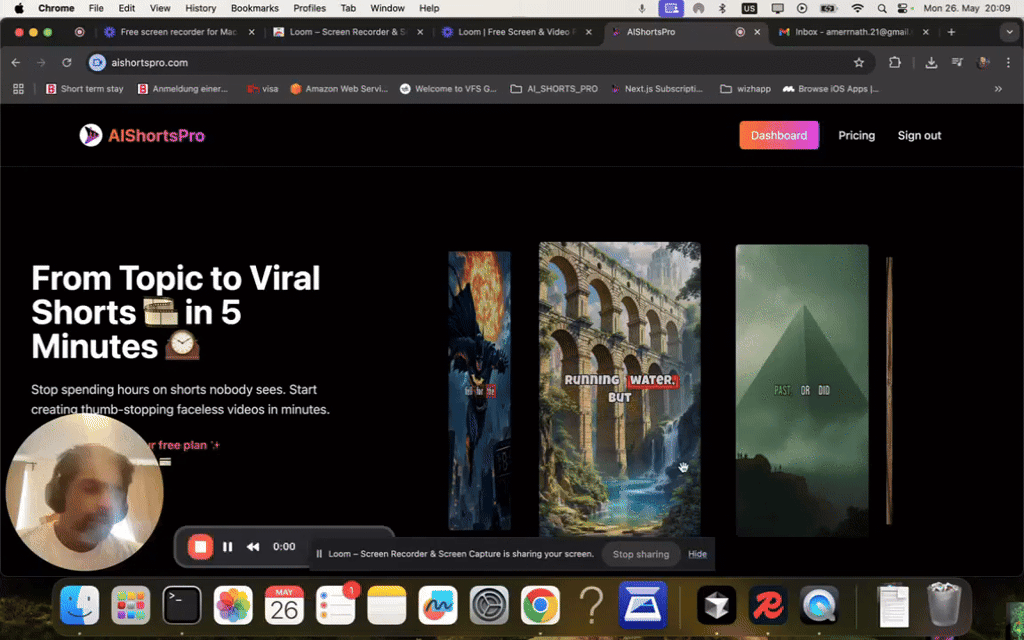Image resolution: width=1024 pixels, height=640 pixels.
Task: Open the Profiles menu
Action: point(310,8)
